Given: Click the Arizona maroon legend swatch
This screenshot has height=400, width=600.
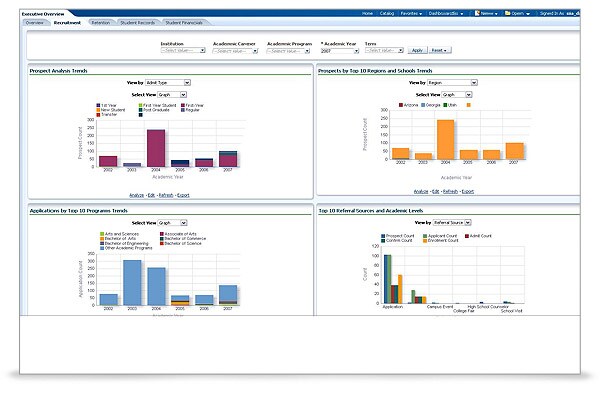Looking at the screenshot, I should [x=401, y=105].
